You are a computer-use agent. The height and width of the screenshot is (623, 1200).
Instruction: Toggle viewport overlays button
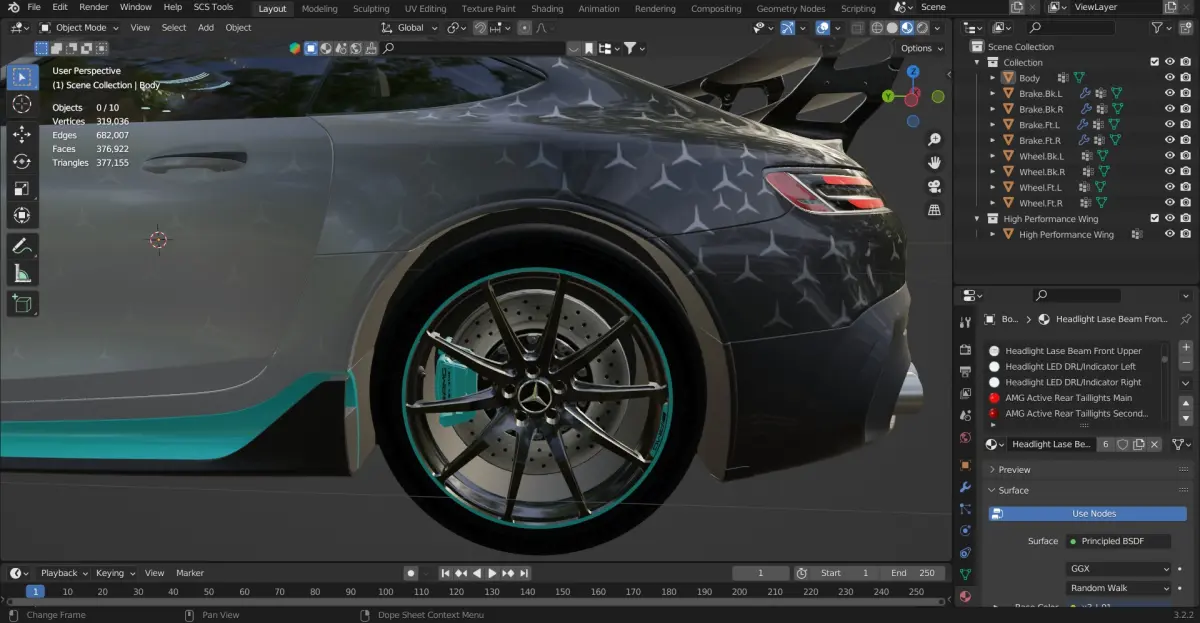pos(822,28)
